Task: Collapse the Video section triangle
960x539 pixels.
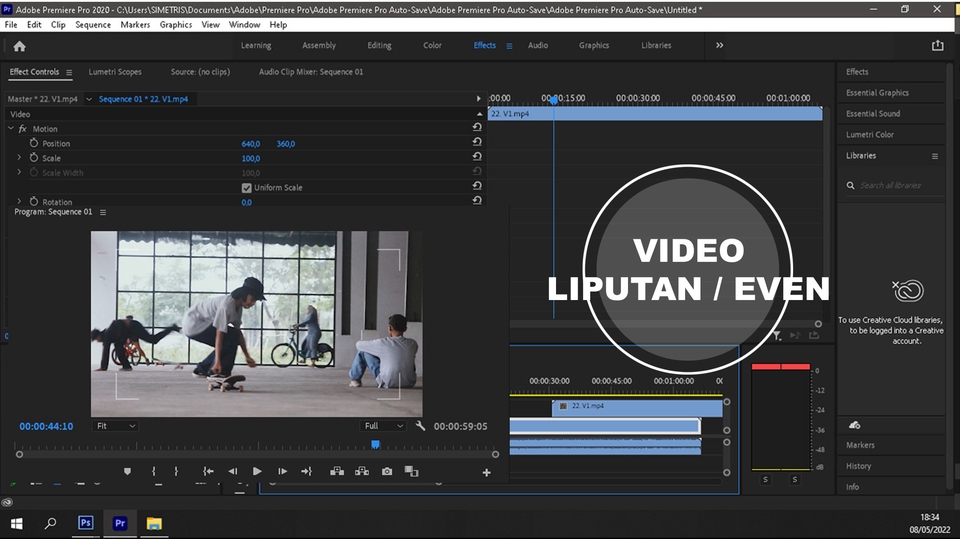Action: (x=479, y=114)
